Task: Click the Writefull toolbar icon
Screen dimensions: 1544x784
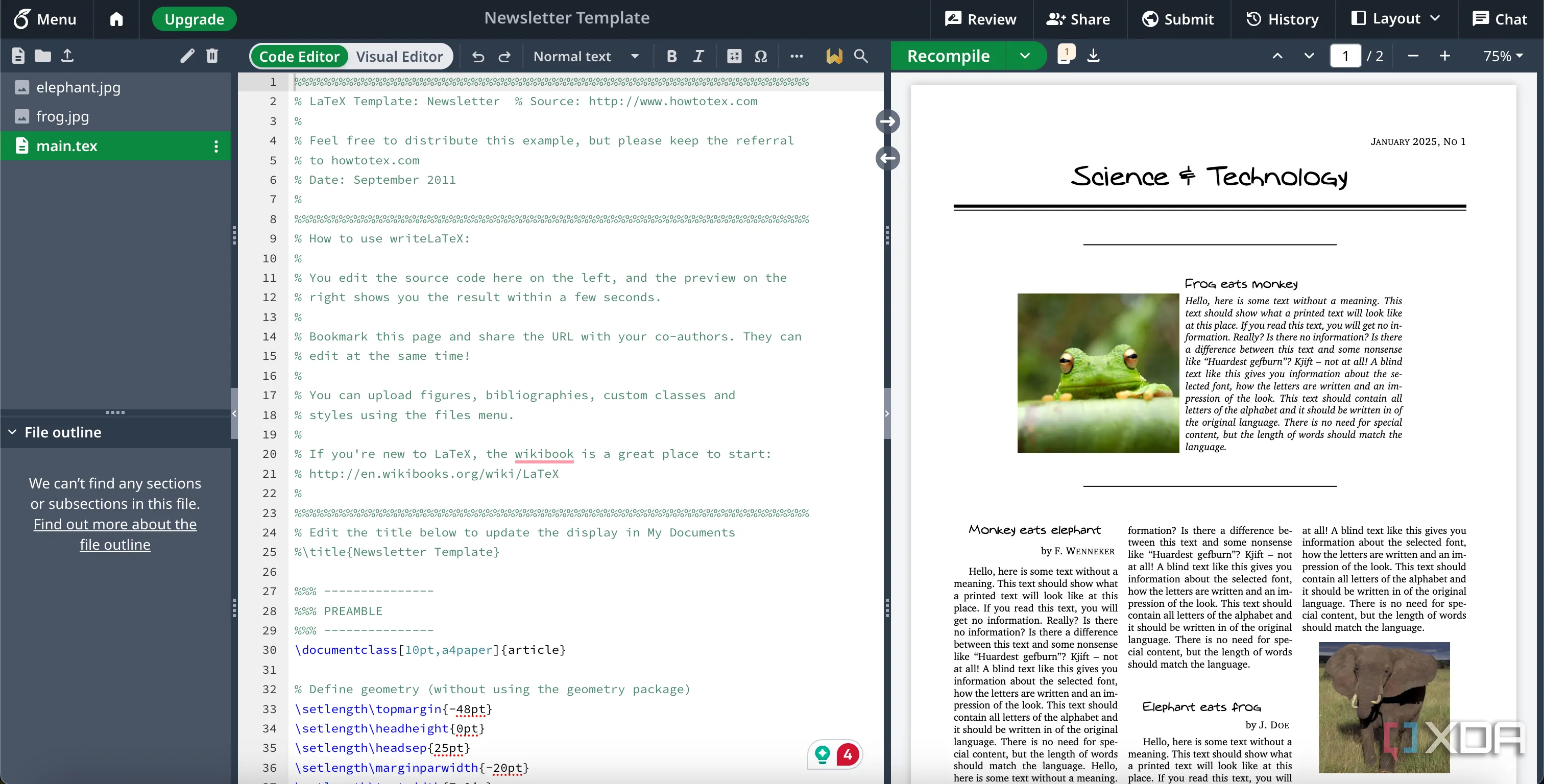Action: click(834, 56)
